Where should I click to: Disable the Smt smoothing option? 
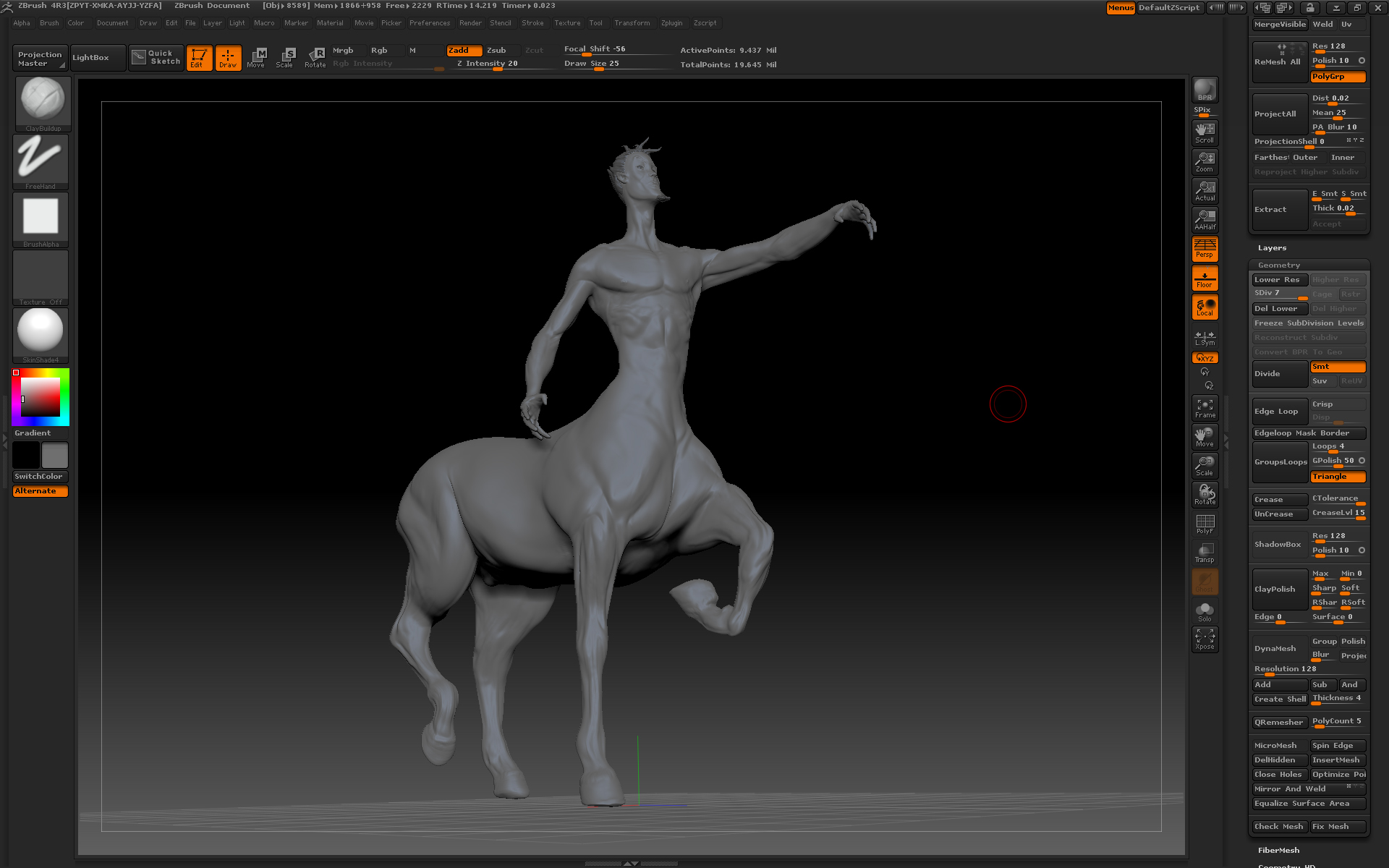[x=1338, y=367]
